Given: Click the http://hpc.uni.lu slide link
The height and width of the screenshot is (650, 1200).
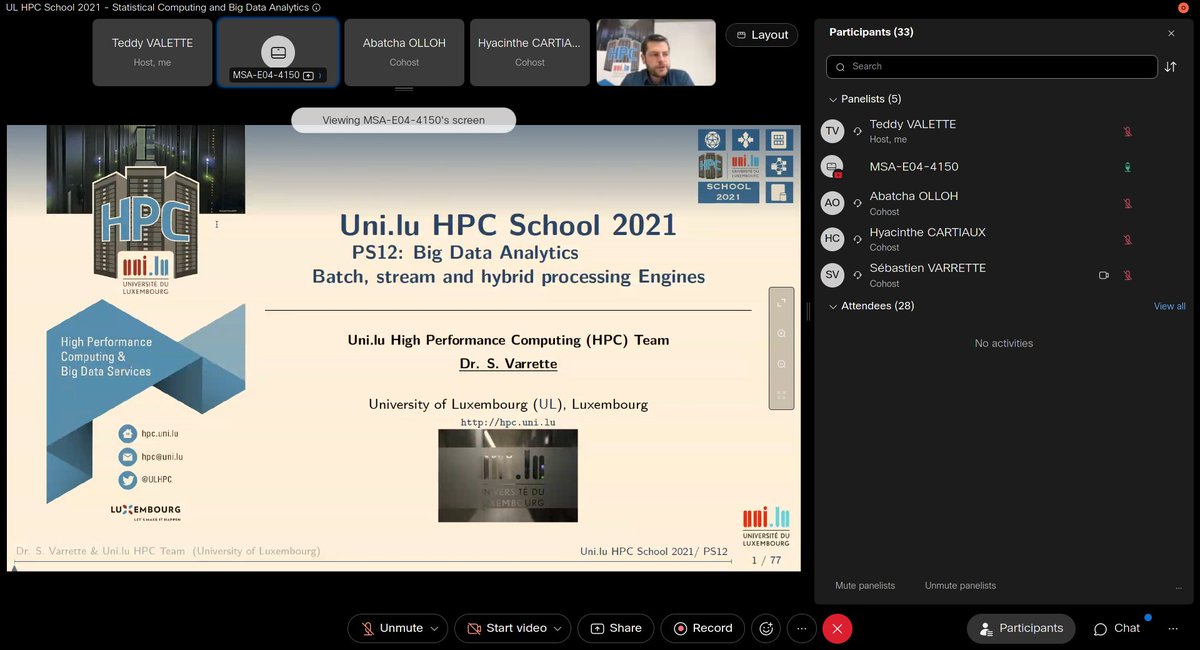Looking at the screenshot, I should [x=508, y=422].
